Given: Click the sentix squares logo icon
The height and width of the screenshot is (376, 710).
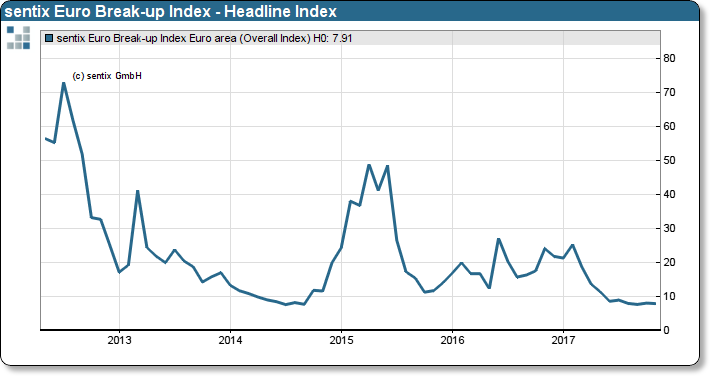Looking at the screenshot, I should point(19,38).
